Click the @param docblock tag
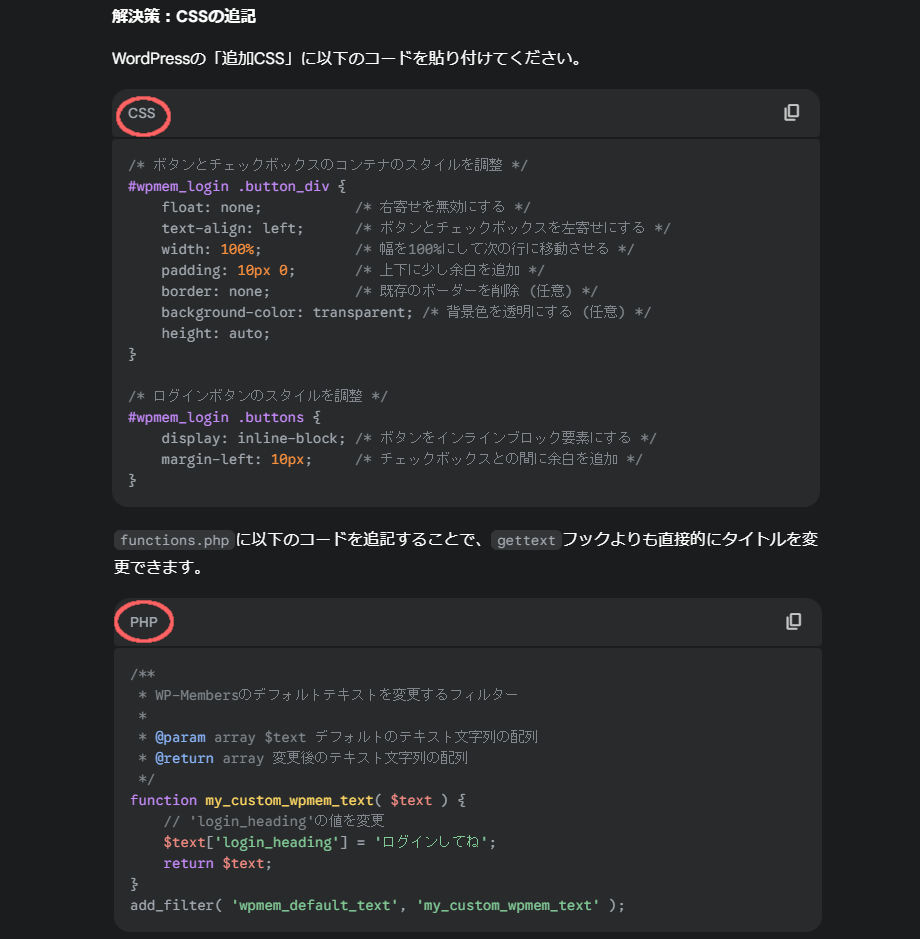920x939 pixels. (180, 737)
